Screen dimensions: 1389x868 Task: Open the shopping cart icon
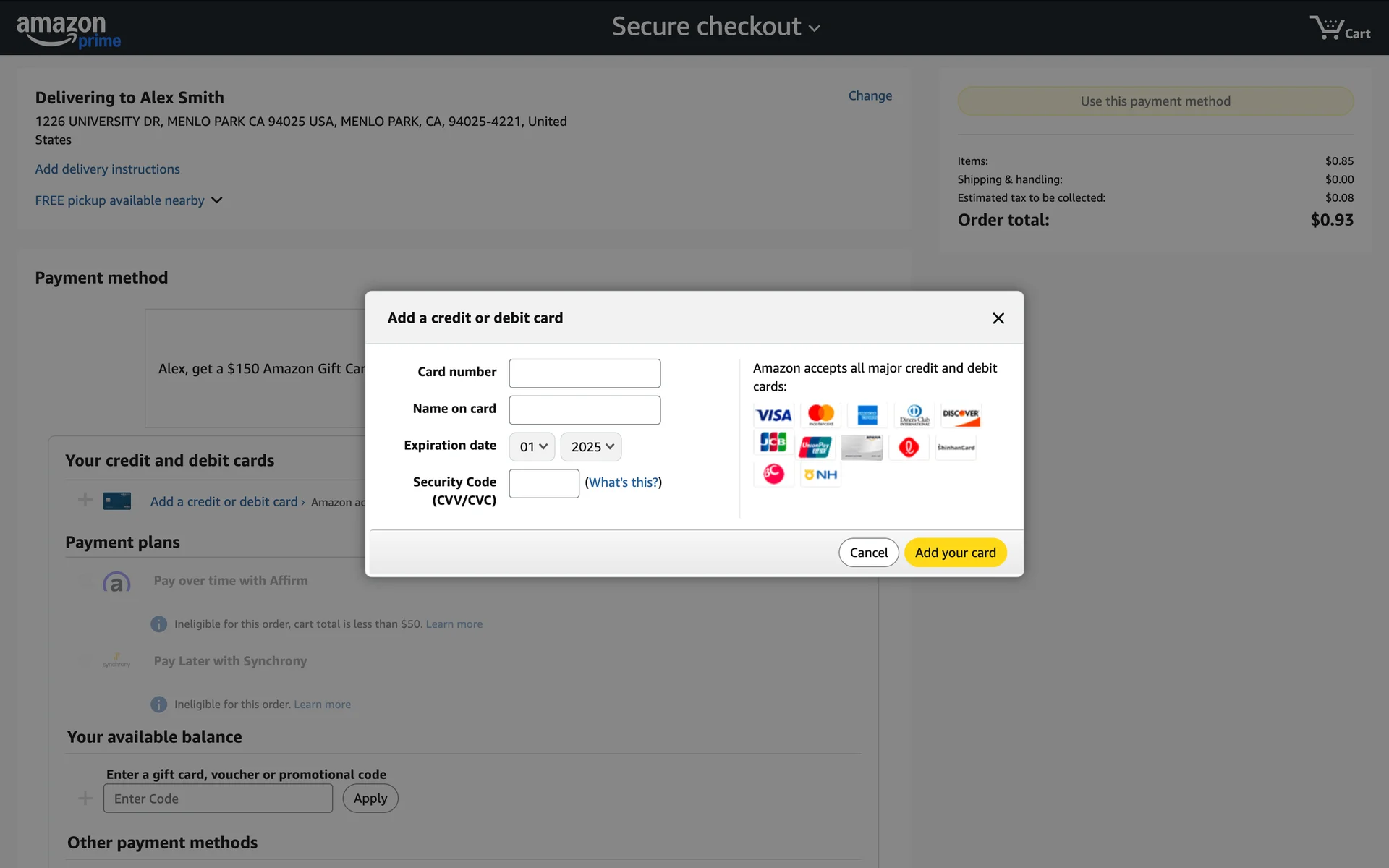(x=1339, y=28)
